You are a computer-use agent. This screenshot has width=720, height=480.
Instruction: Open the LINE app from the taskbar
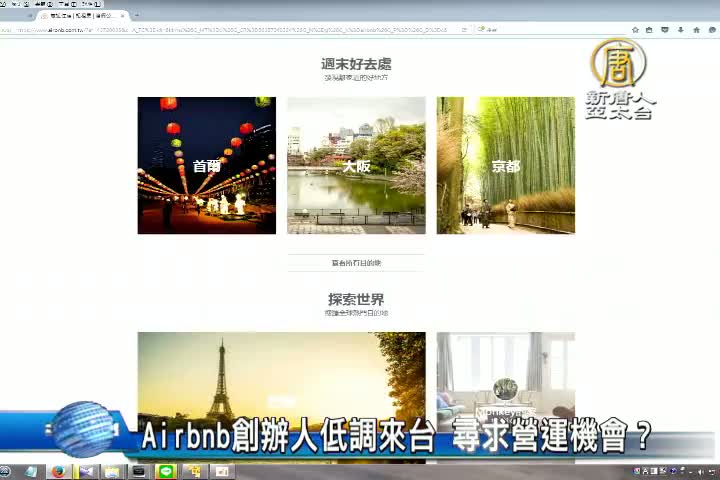[166, 471]
